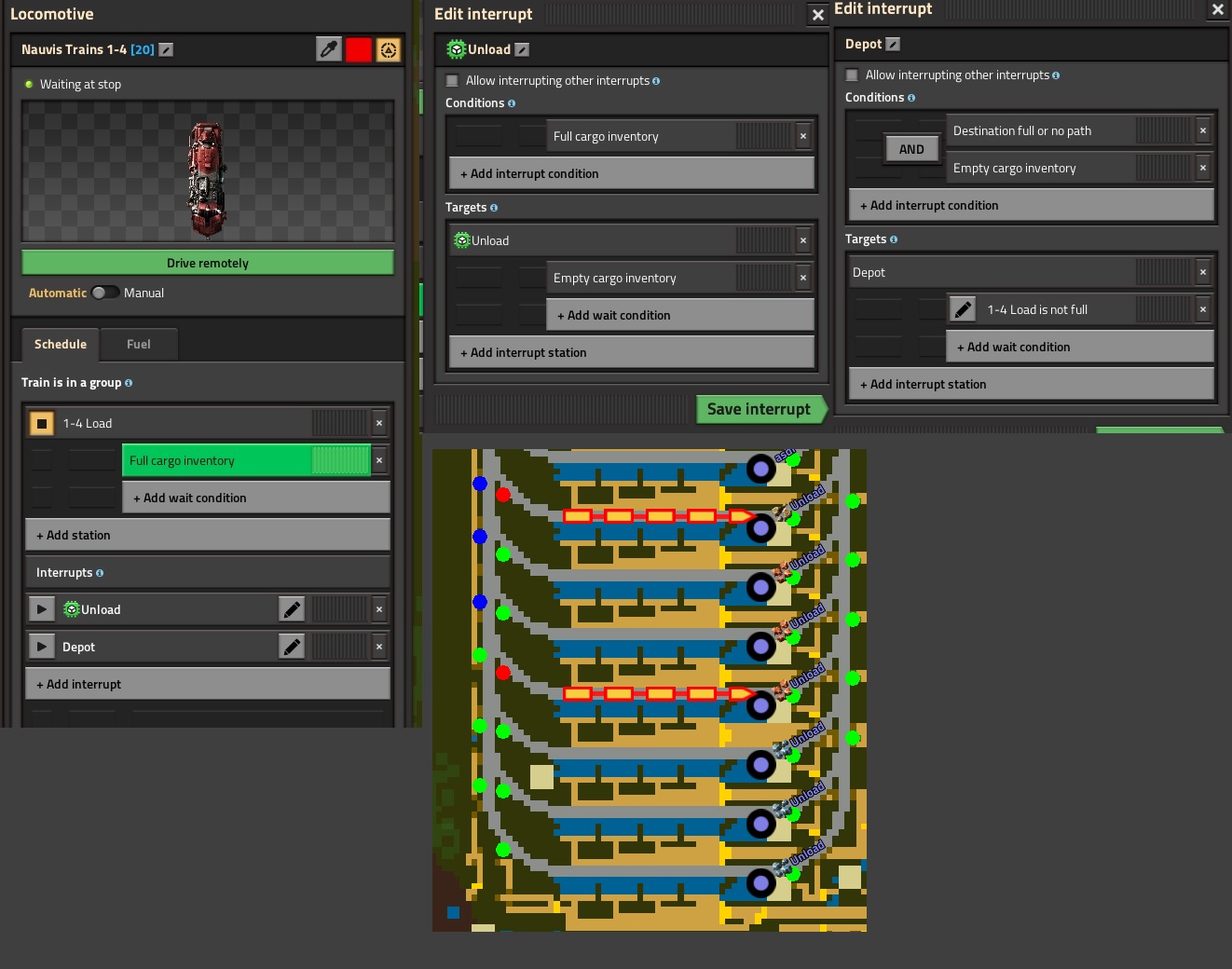This screenshot has width=1232, height=969.
Task: Close the Unload Edit interrupt window
Action: coord(817,15)
